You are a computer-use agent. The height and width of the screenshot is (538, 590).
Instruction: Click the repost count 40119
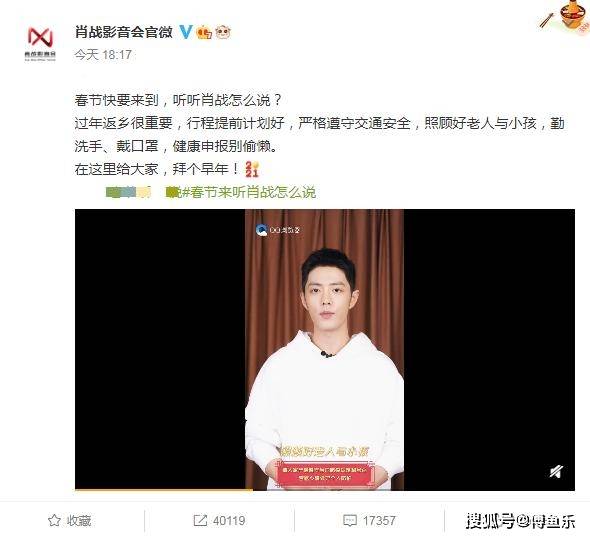click(229, 521)
